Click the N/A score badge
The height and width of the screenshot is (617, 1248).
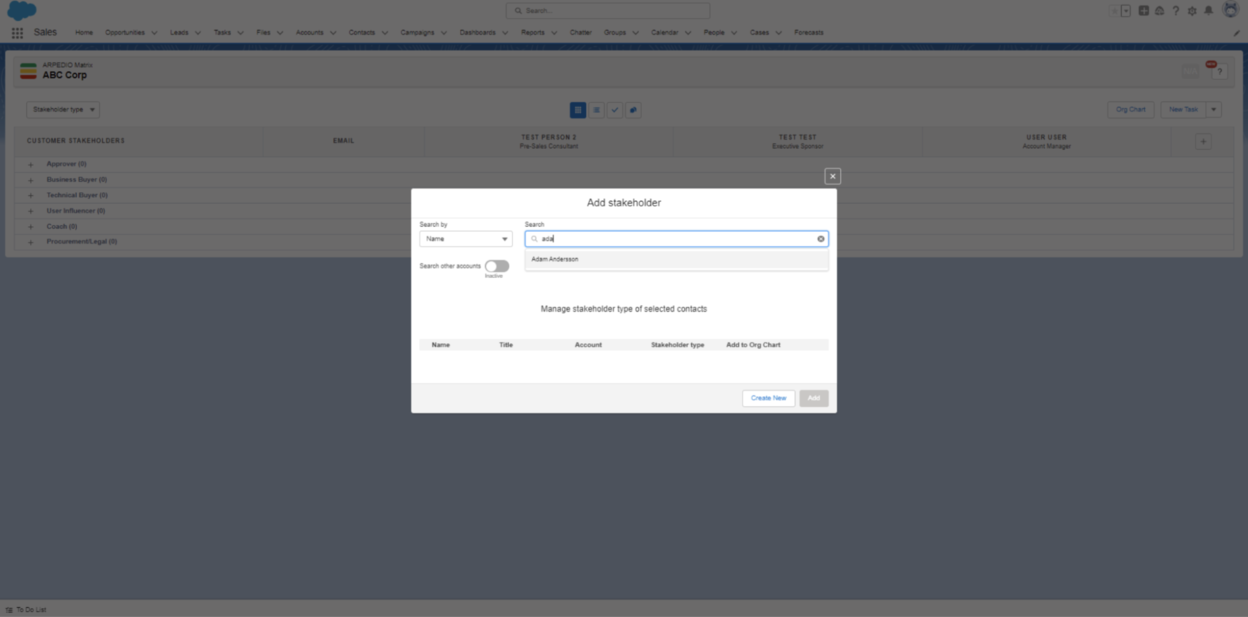point(1191,71)
